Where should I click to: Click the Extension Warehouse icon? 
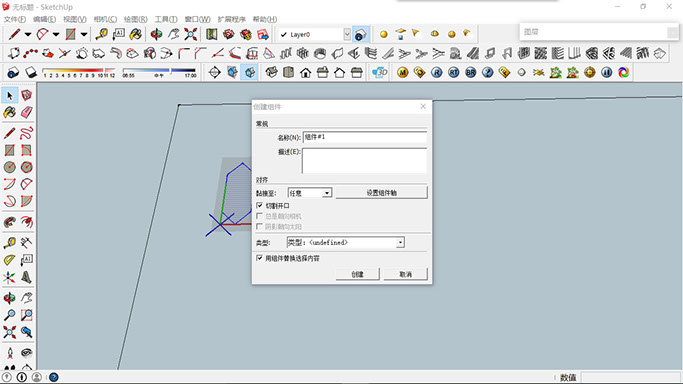[246, 34]
